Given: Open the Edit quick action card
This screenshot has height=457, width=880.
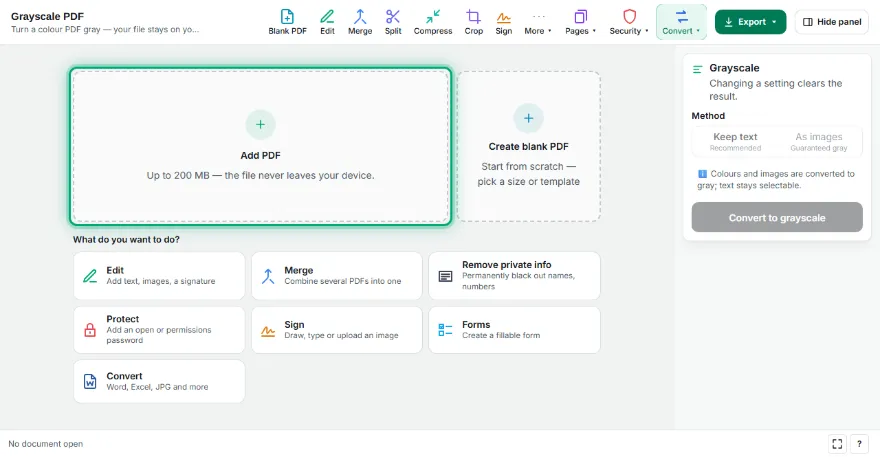Looking at the screenshot, I should (159, 276).
